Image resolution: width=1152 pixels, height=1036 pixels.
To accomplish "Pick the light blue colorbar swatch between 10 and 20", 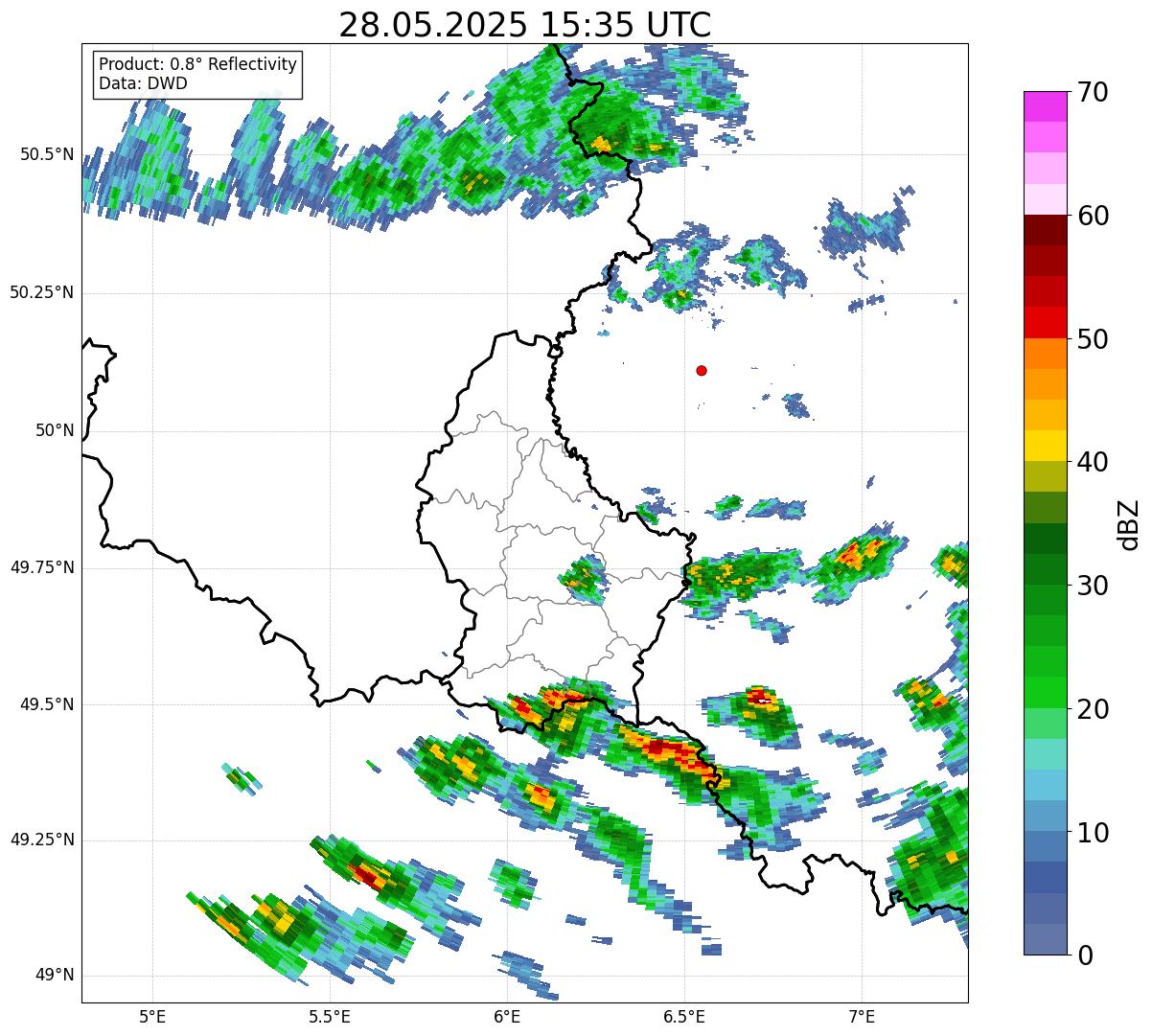I will (x=1045, y=785).
